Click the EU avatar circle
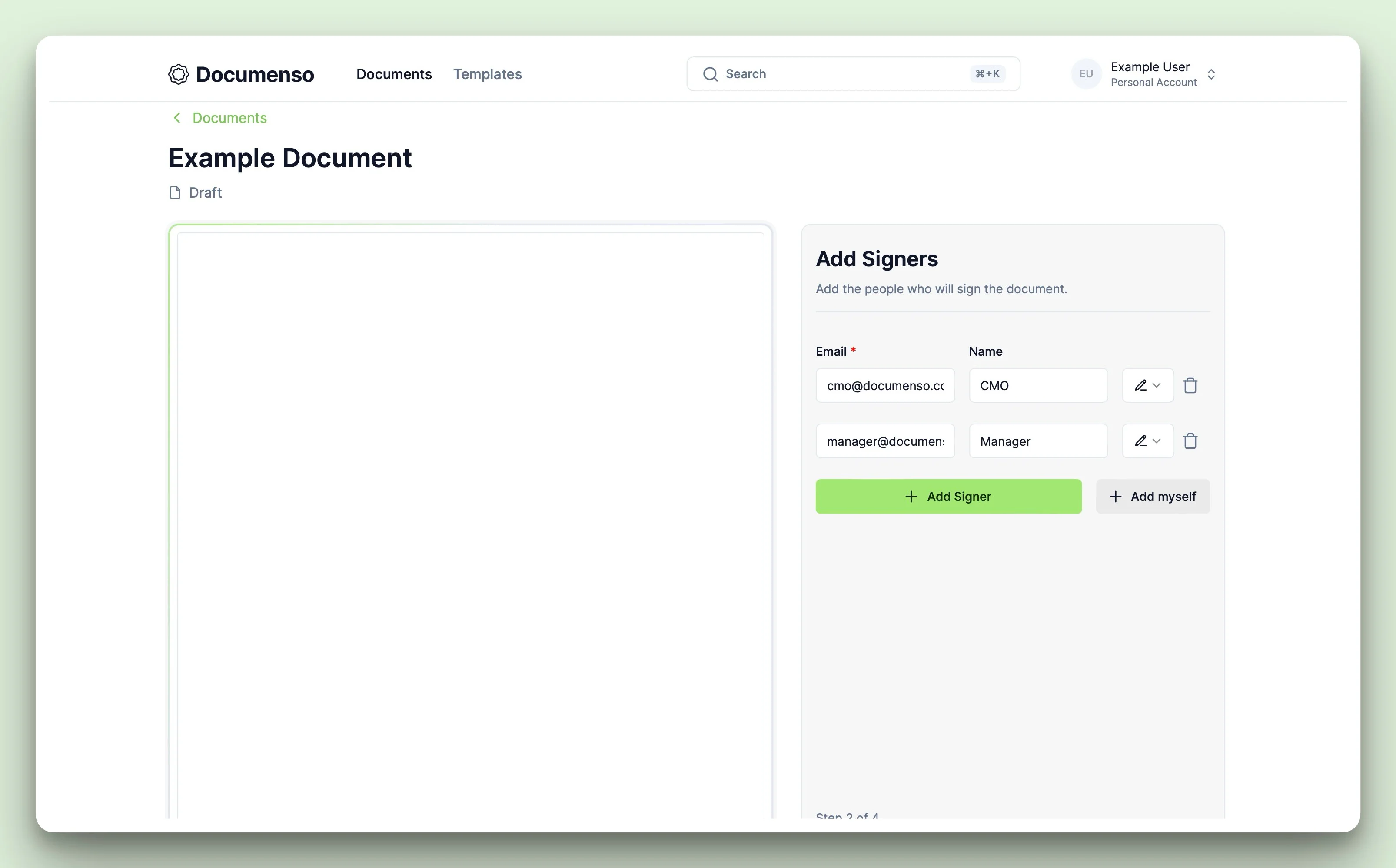 pyautogui.click(x=1085, y=74)
